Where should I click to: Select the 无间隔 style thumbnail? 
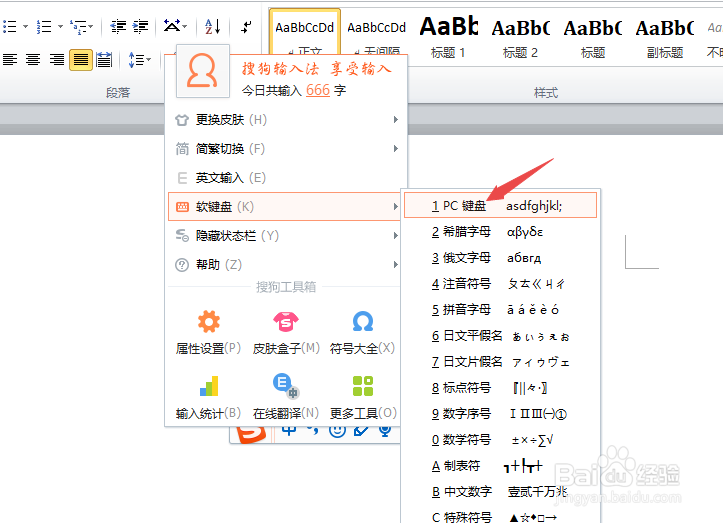[377, 32]
